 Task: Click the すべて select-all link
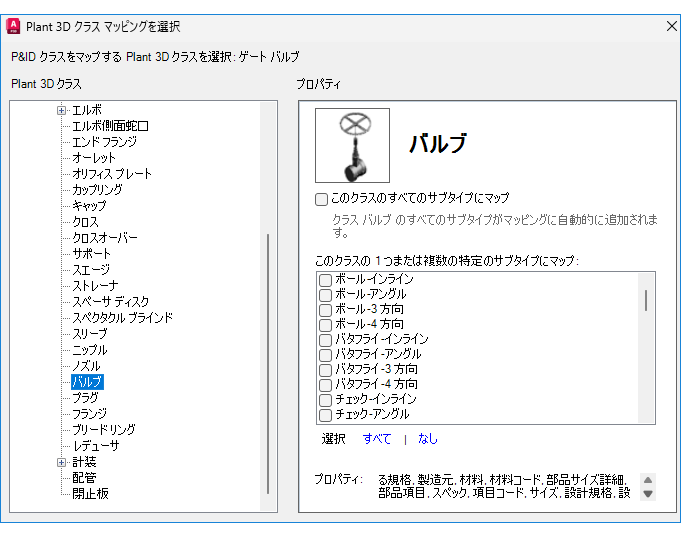click(x=377, y=439)
